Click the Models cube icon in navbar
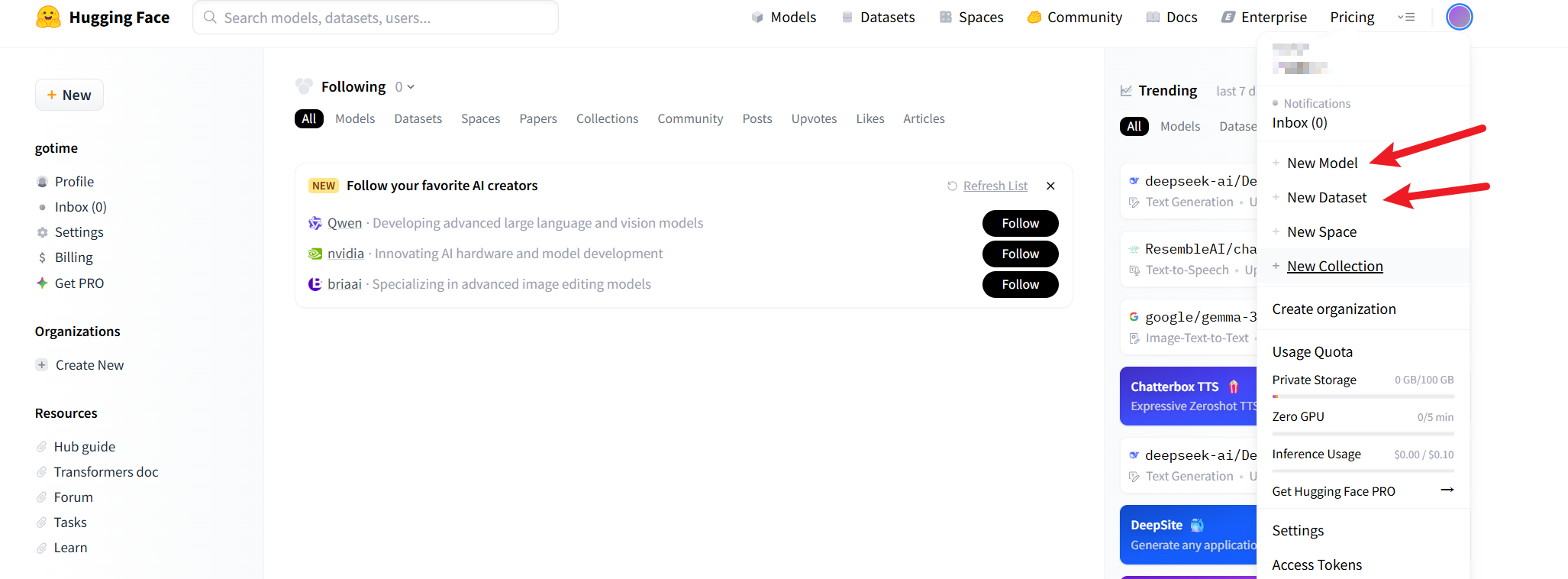This screenshot has height=579, width=1568. click(757, 17)
